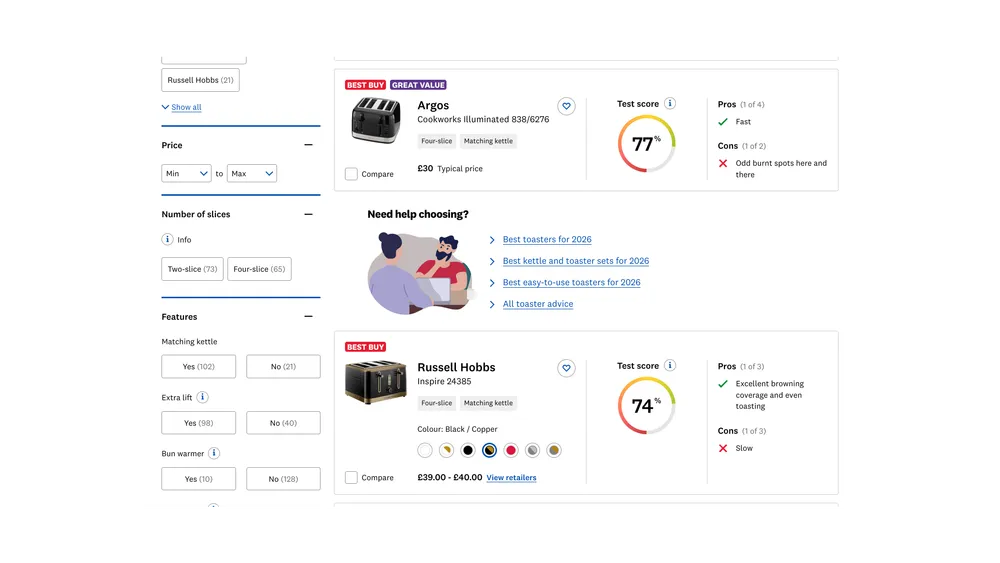Click info icon beside Russell Hobbs test score
Image resolution: width=1000 pixels, height=563 pixels.
click(x=670, y=366)
